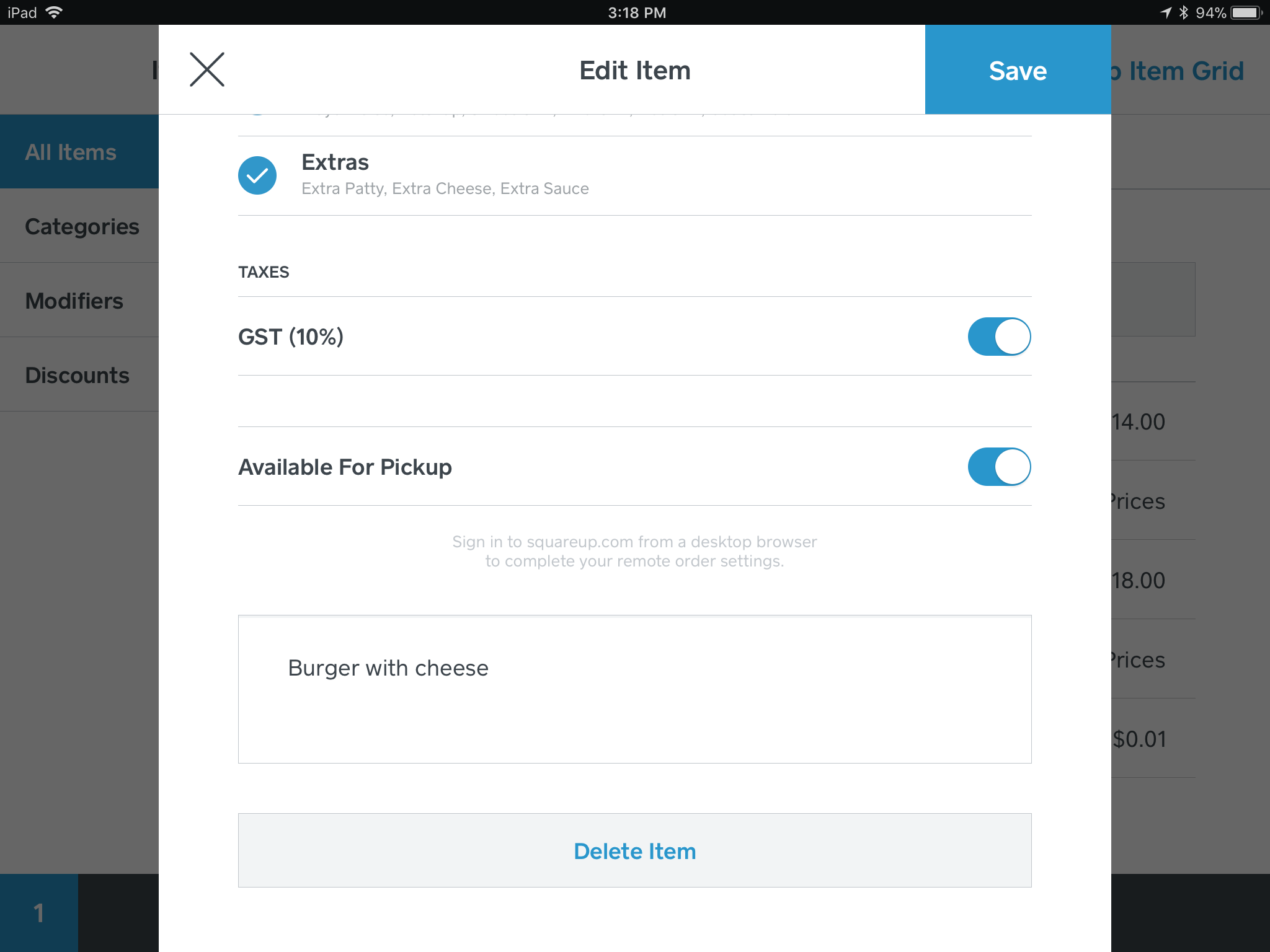Screen dimensions: 1270x952
Task: Disable the GST (10%) tax toggle
Action: coord(999,337)
